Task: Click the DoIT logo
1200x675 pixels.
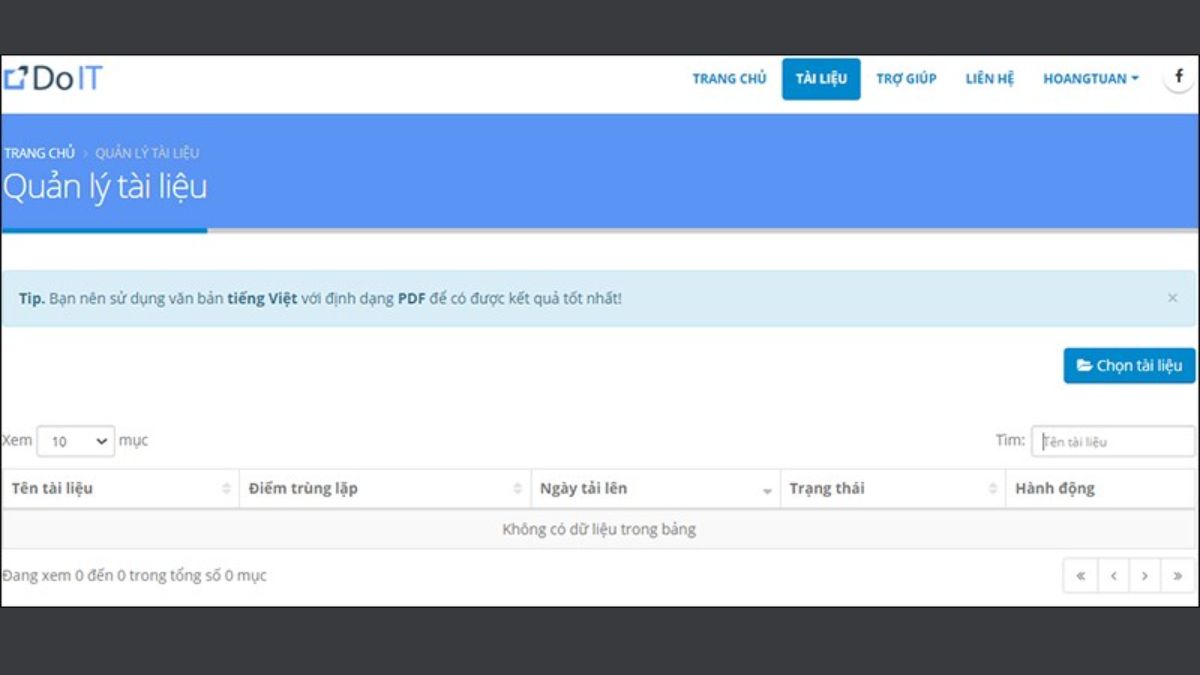Action: point(55,77)
